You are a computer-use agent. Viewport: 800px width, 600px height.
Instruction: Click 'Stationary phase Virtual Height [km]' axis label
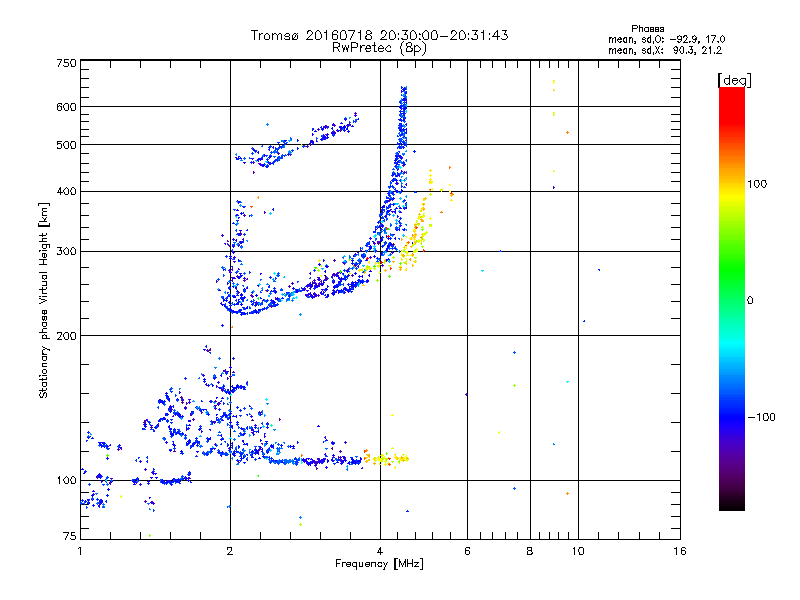(44, 300)
